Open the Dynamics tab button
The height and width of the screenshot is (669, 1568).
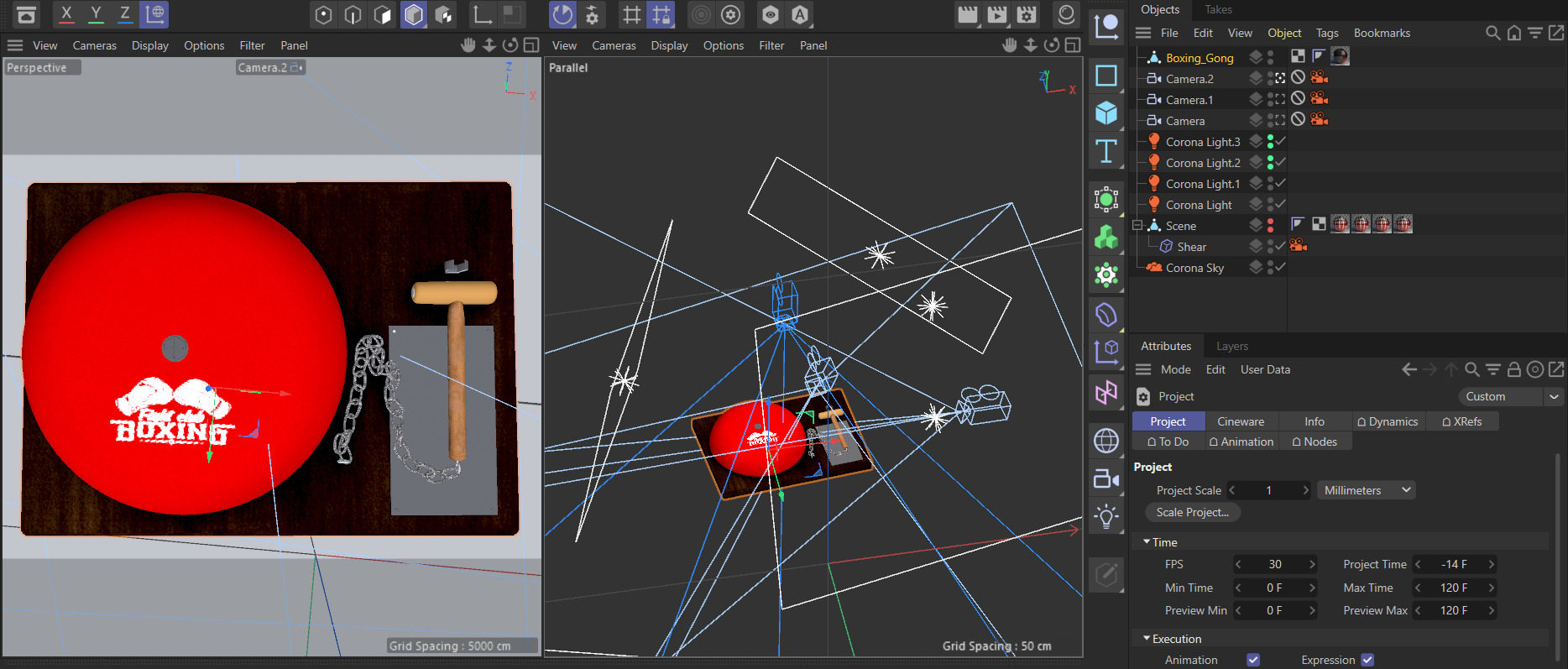click(1388, 421)
